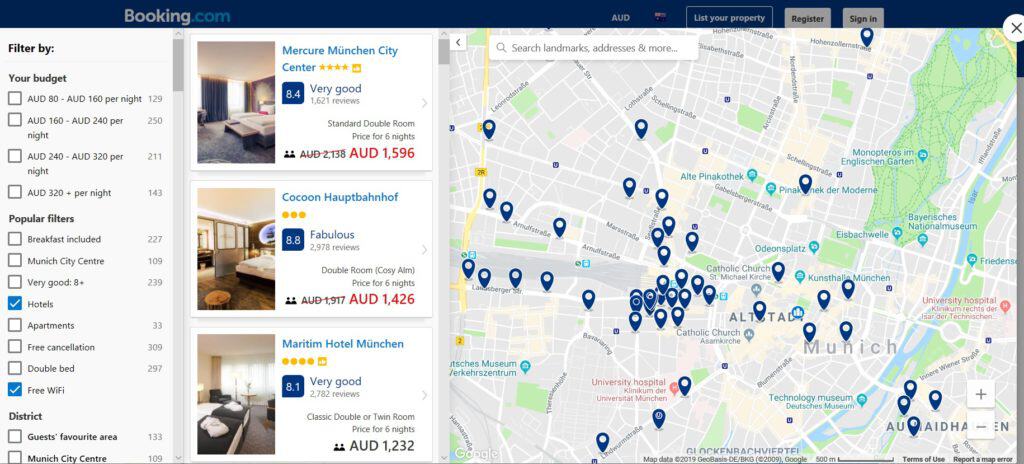The width and height of the screenshot is (1024, 464).
Task: Click the List your property button
Action: 729,18
